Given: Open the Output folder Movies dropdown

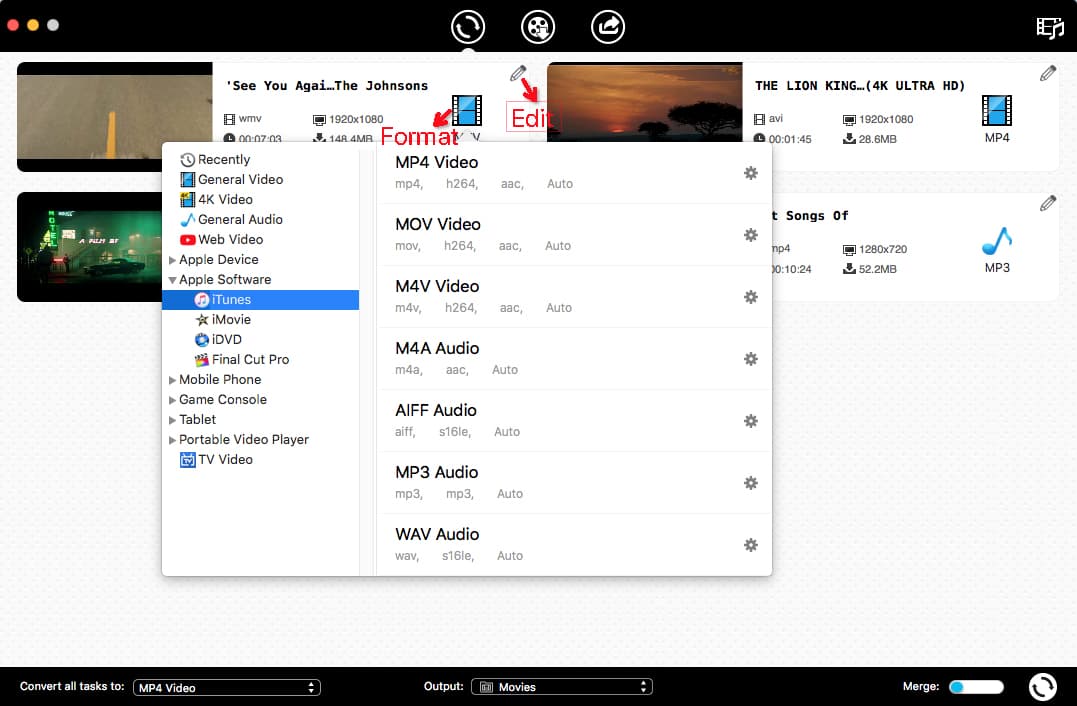Looking at the screenshot, I should 562,687.
